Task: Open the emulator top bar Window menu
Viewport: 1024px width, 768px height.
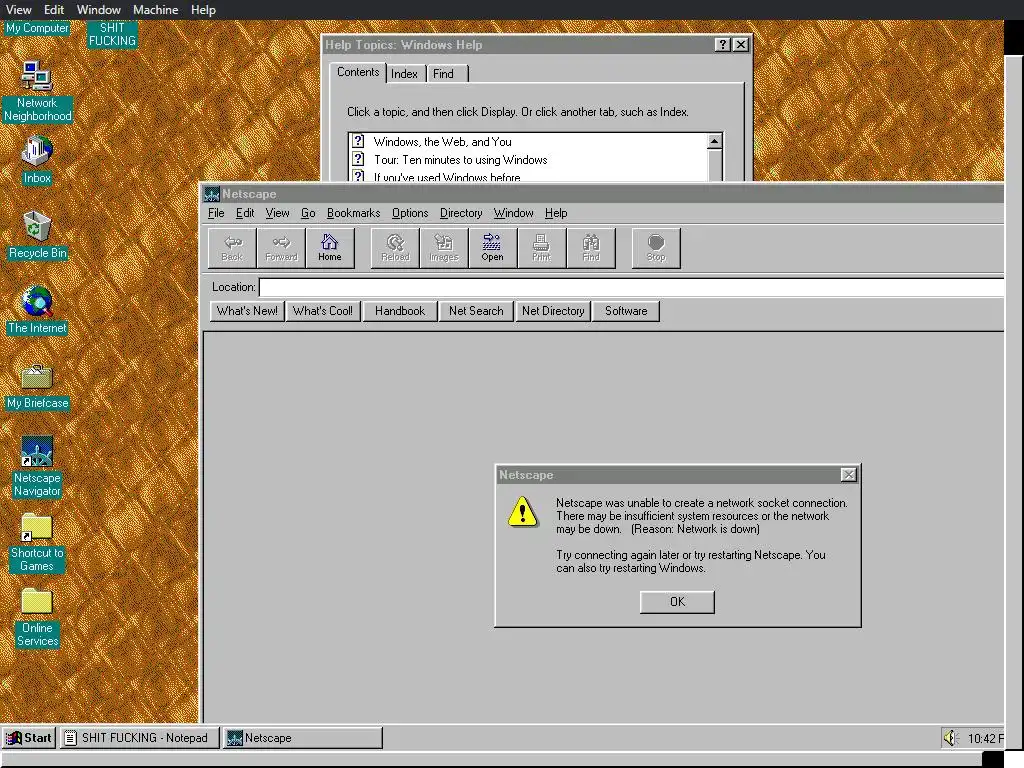Action: [x=99, y=10]
